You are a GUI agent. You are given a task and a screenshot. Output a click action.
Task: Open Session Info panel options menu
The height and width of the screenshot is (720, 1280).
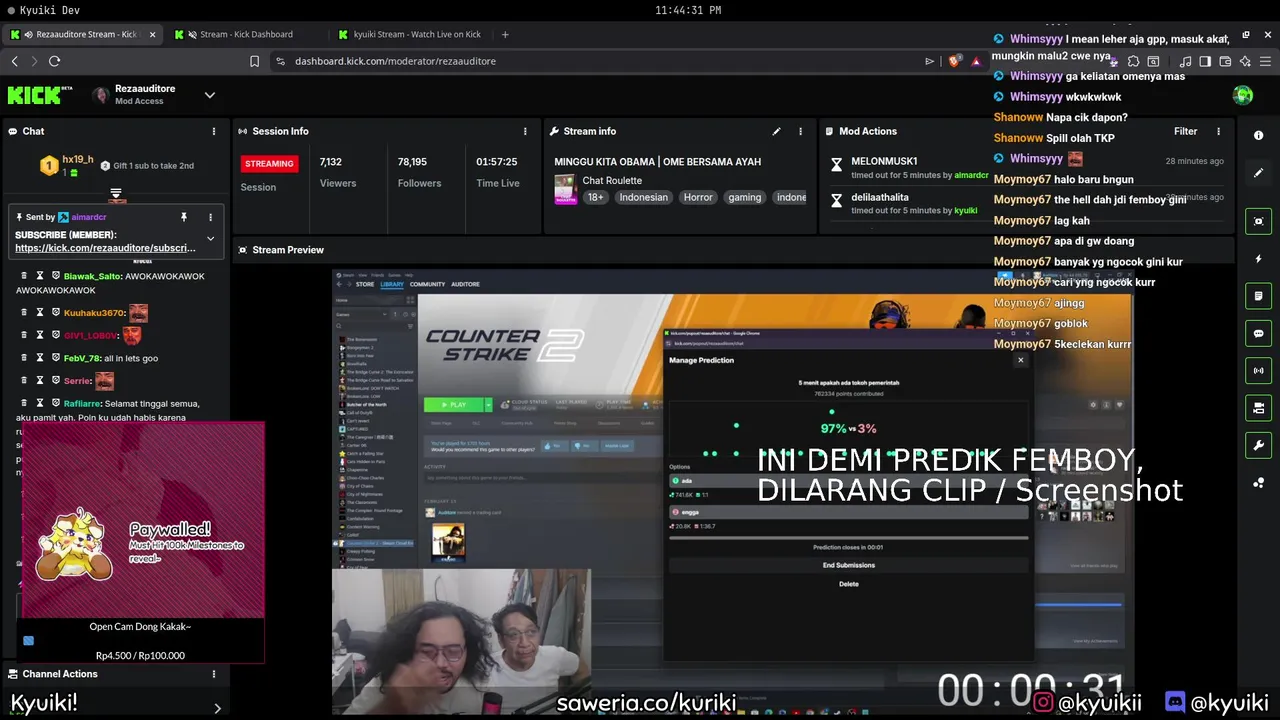coord(525,131)
